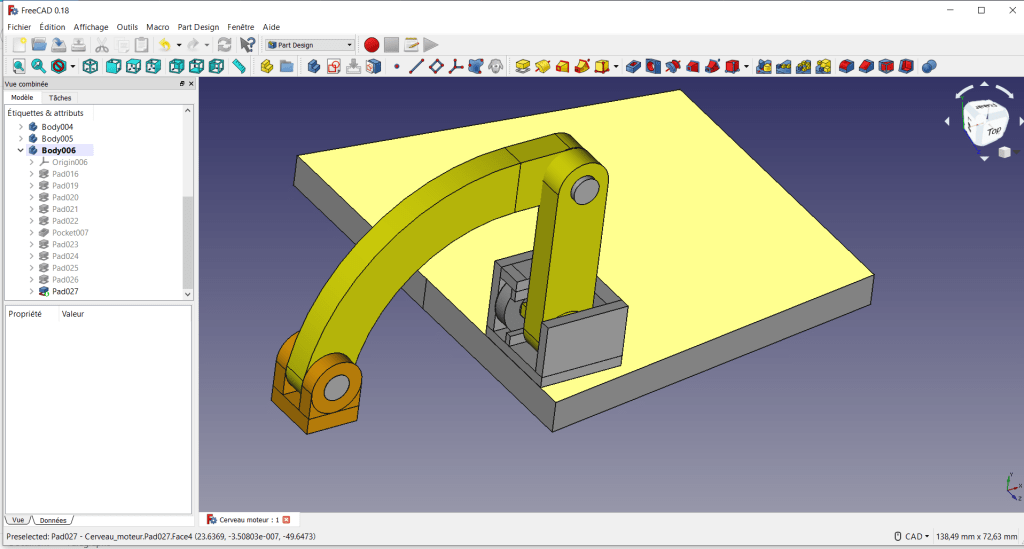Collapse the Body006 tree node
The height and width of the screenshot is (549, 1024).
click(x=21, y=150)
